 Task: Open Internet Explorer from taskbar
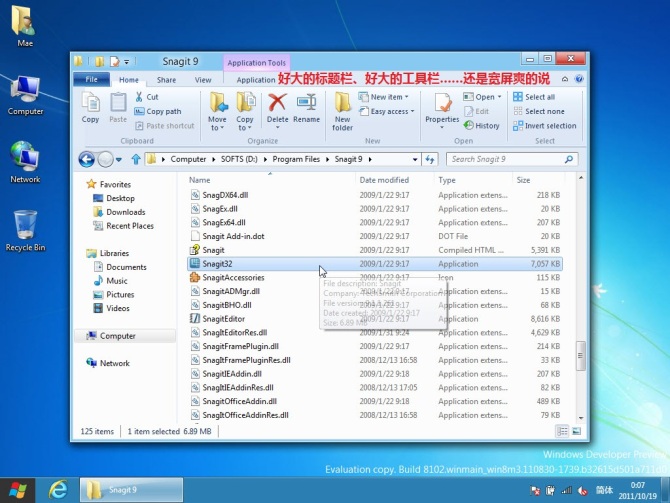pos(58,489)
